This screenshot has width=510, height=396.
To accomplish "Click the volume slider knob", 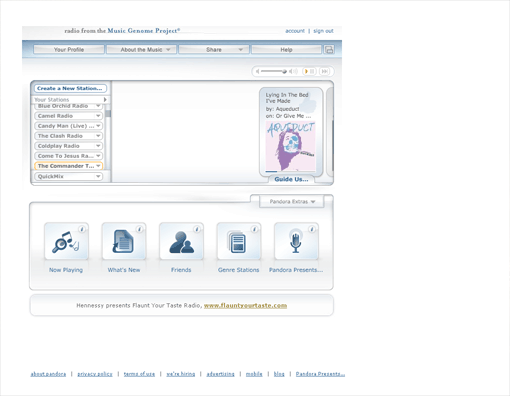I will pyautogui.click(x=284, y=71).
